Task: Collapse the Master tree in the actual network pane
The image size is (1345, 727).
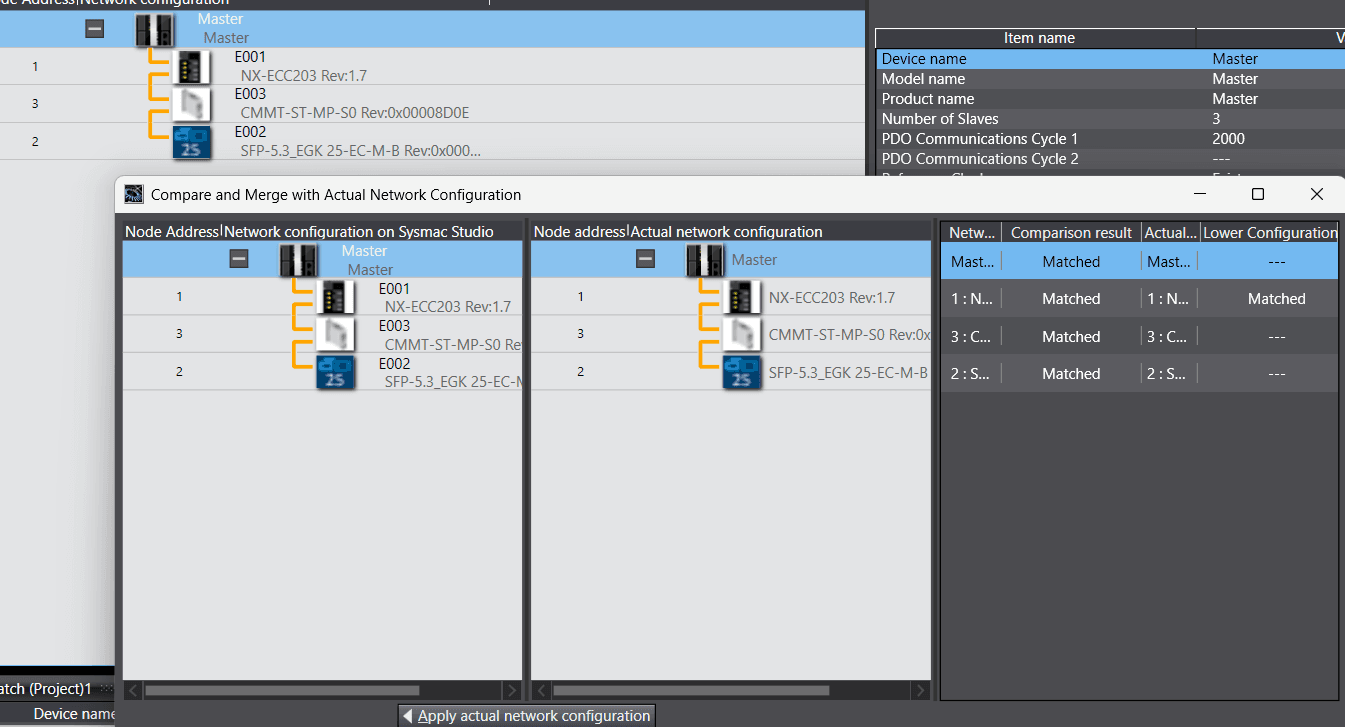Action: pos(645,257)
